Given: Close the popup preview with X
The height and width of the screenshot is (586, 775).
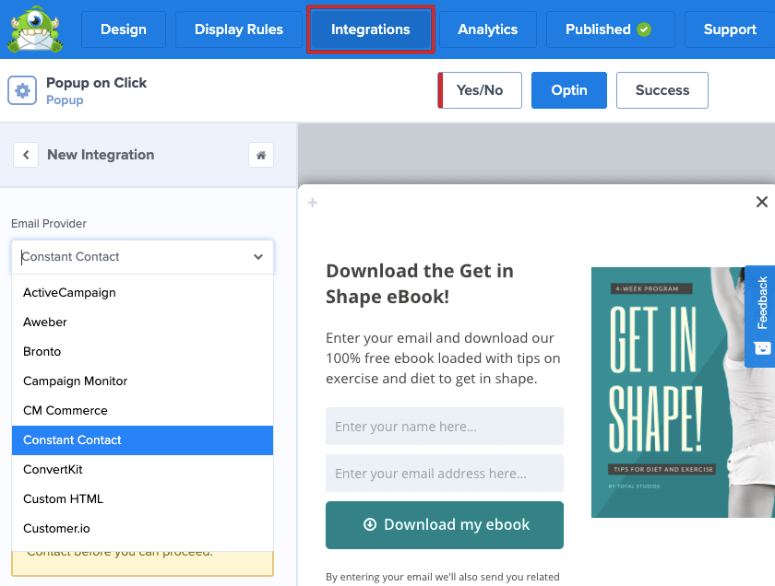Looking at the screenshot, I should pyautogui.click(x=762, y=202).
